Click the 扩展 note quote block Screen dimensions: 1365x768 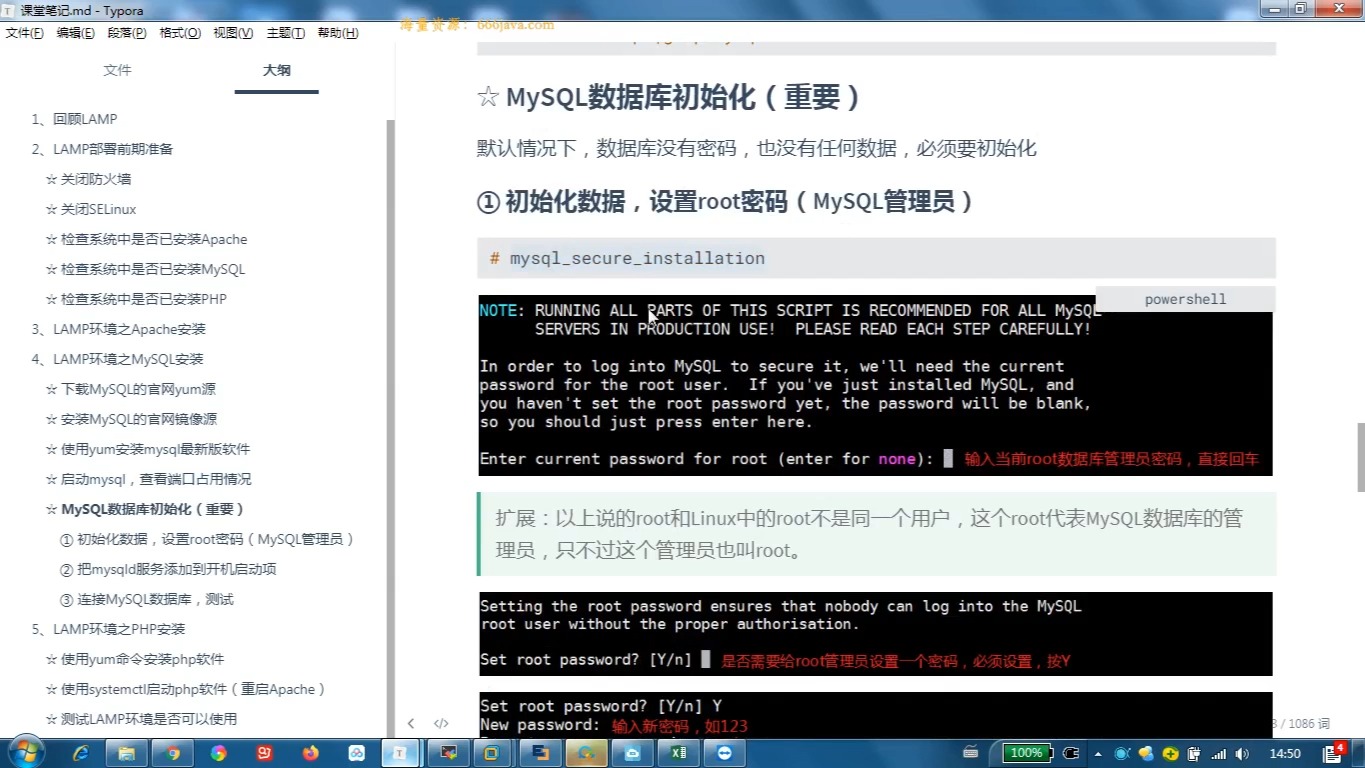pos(876,534)
